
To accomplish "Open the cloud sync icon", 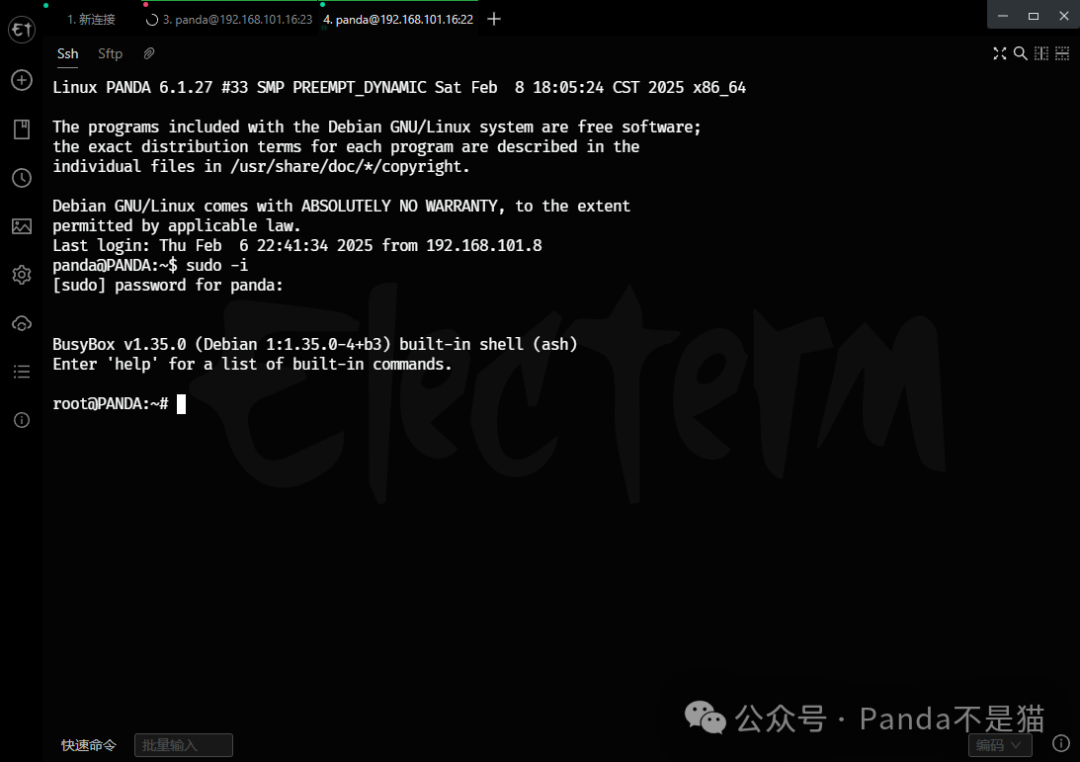I will click(21, 323).
